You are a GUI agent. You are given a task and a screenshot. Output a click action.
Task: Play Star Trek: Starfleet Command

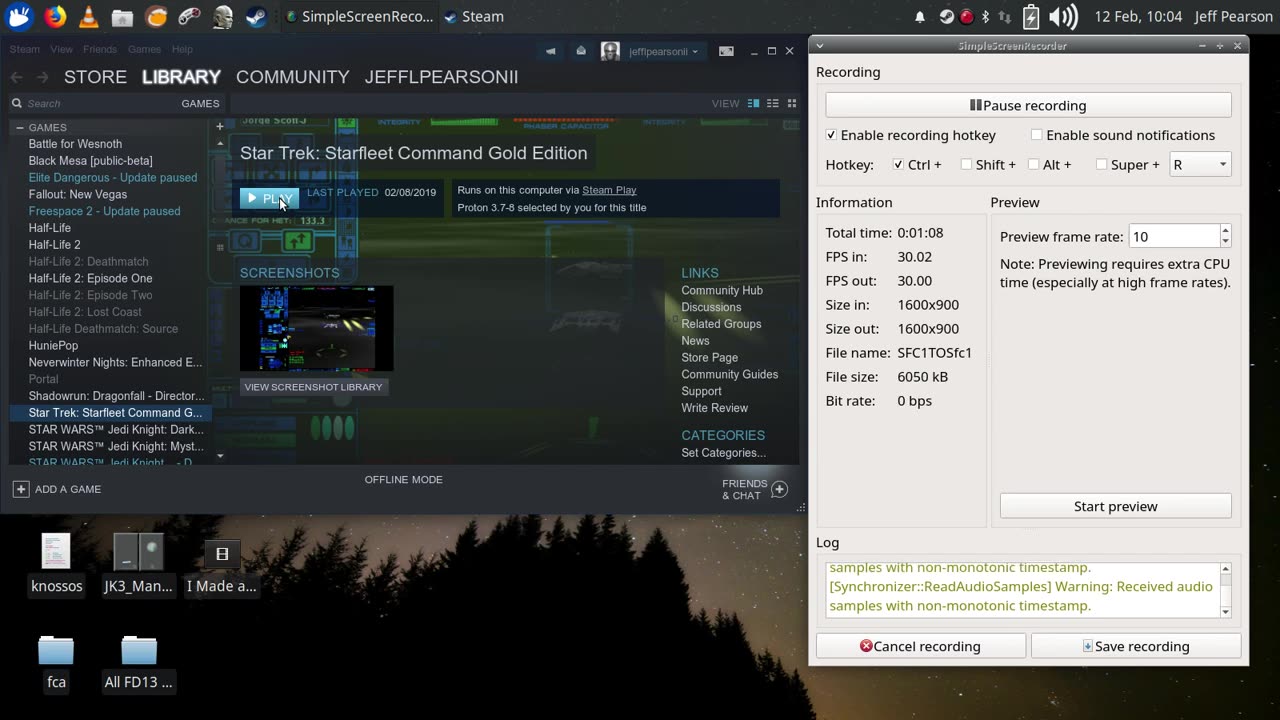(x=269, y=198)
